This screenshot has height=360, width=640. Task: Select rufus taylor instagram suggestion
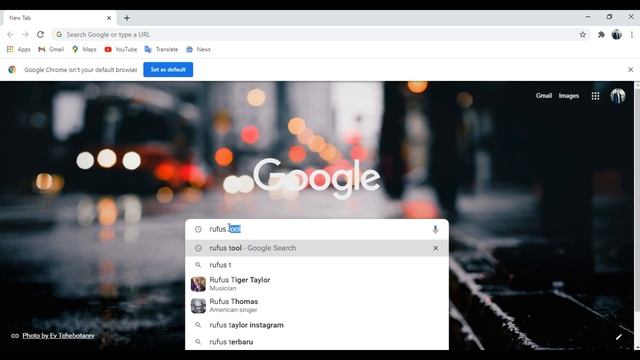click(x=317, y=325)
